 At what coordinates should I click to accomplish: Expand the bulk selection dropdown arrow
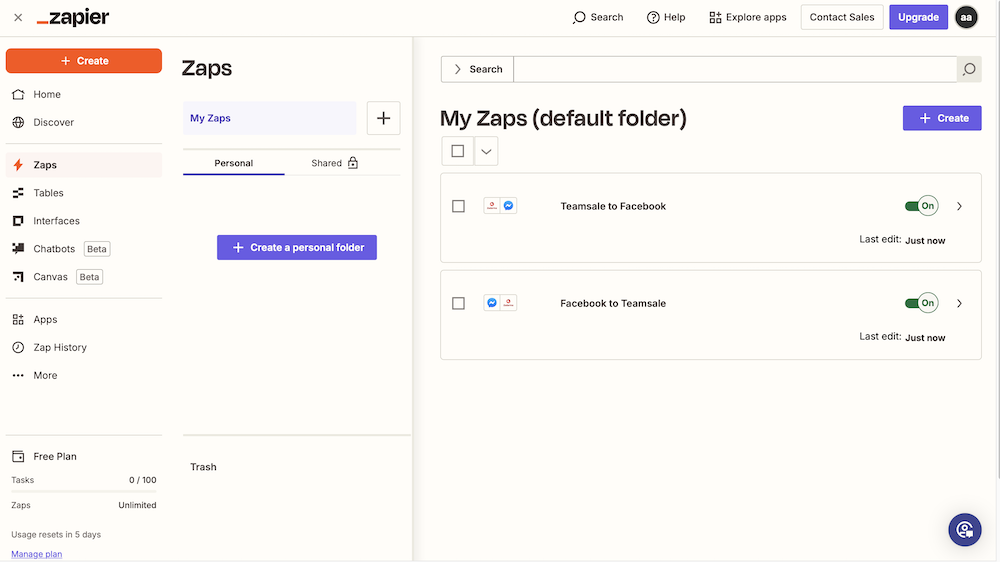click(x=486, y=151)
